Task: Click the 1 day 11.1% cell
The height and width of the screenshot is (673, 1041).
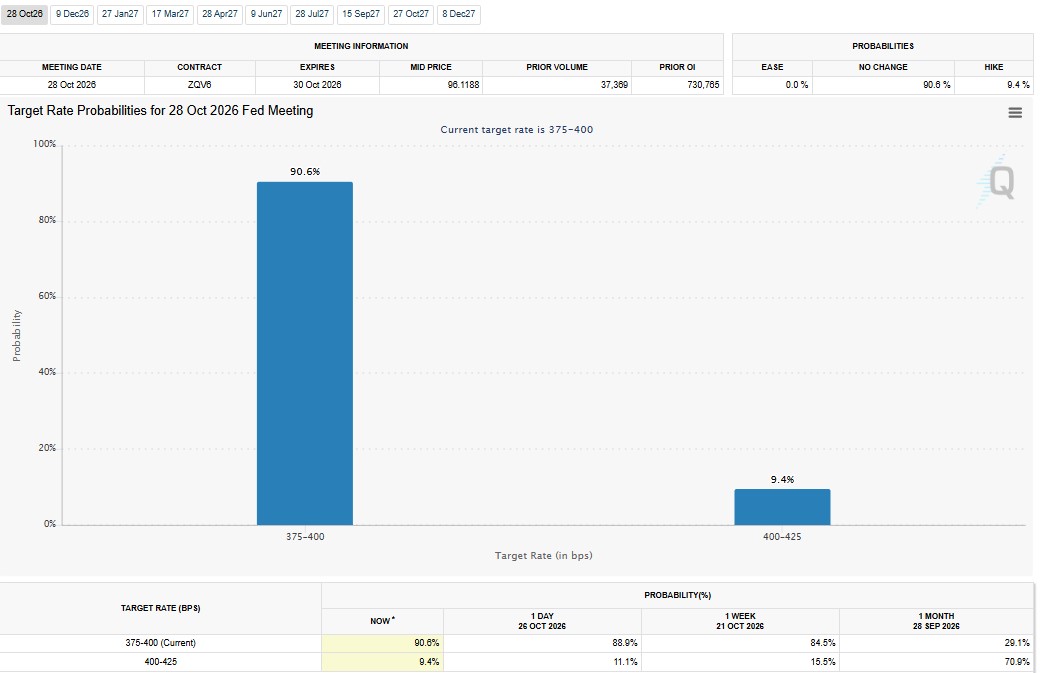Action: (x=542, y=662)
